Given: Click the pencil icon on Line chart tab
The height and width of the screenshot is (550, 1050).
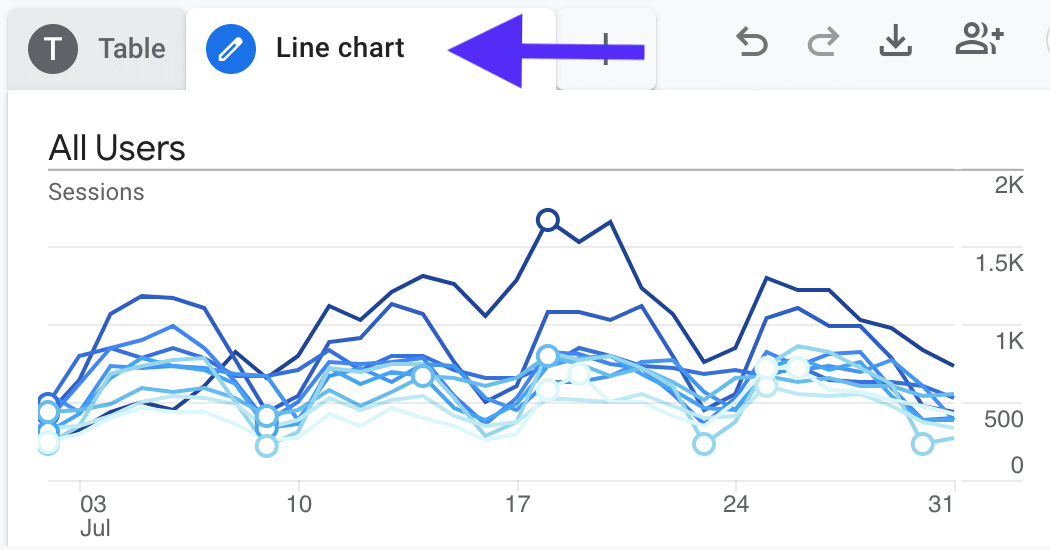Looking at the screenshot, I should pyautogui.click(x=231, y=48).
